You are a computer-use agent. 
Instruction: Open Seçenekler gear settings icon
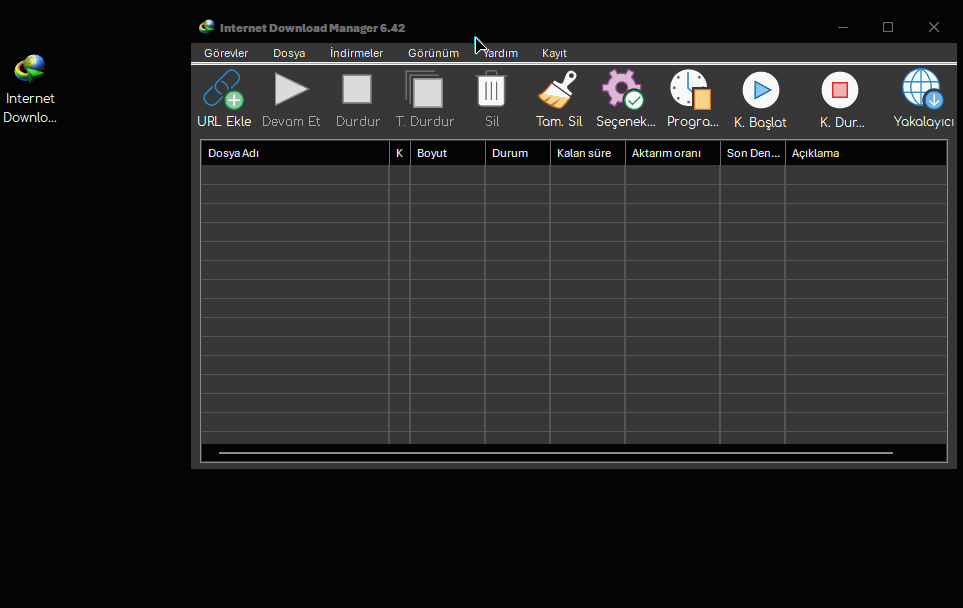623,89
